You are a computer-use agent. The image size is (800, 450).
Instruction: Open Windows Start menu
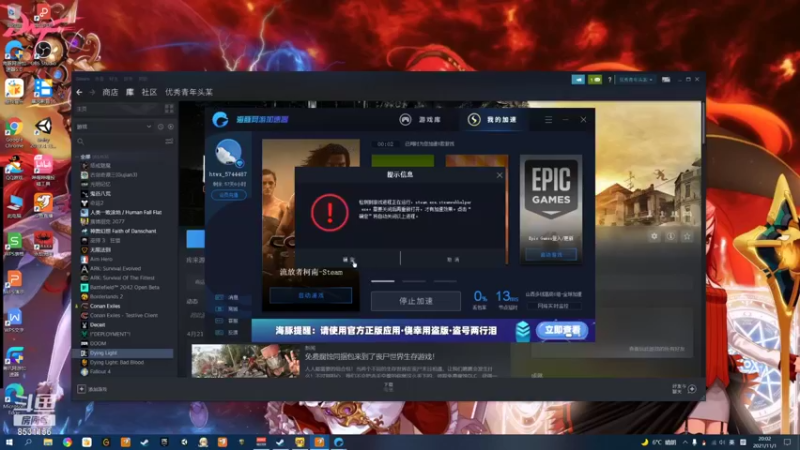click(9, 442)
